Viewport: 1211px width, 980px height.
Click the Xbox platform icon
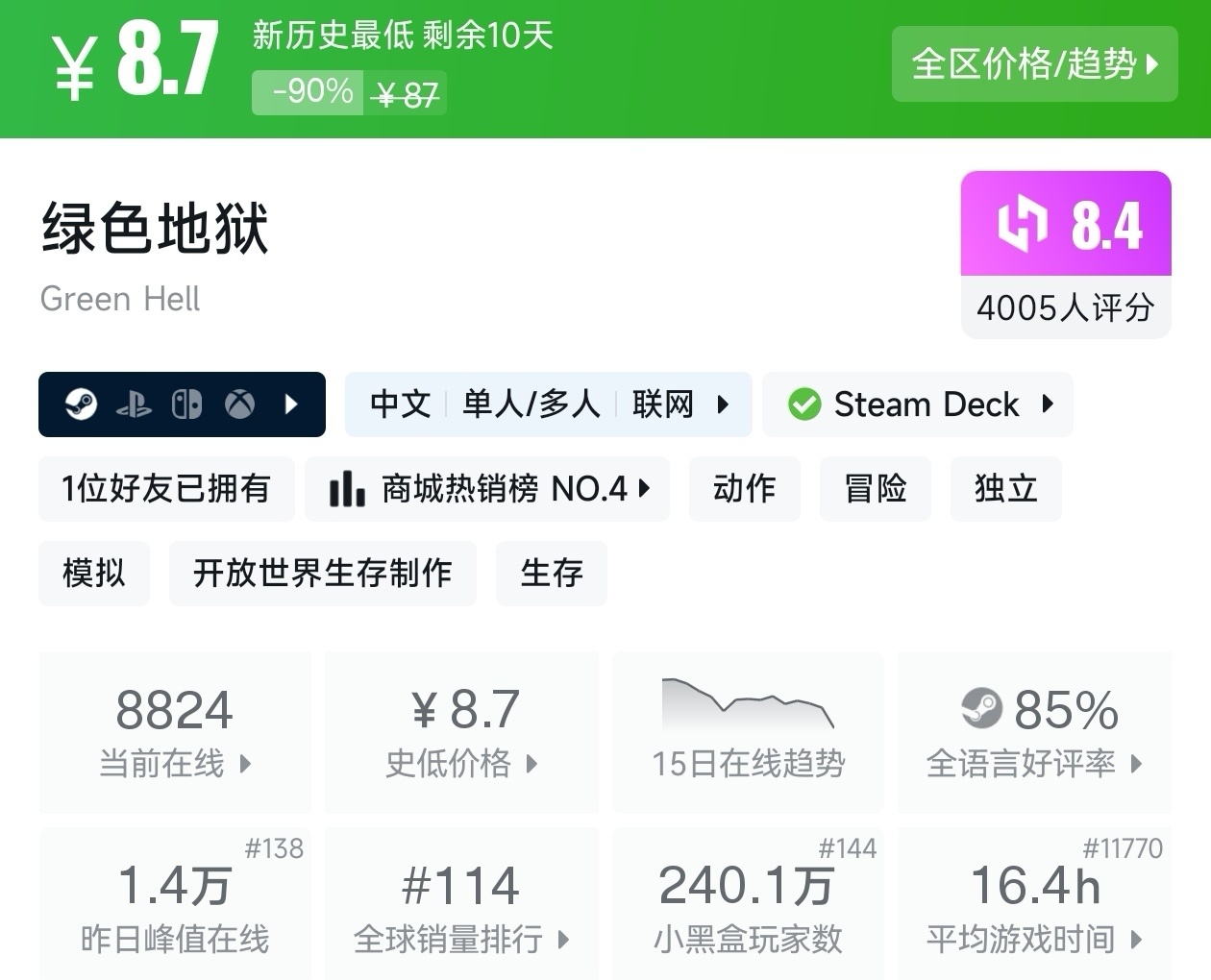click(240, 404)
